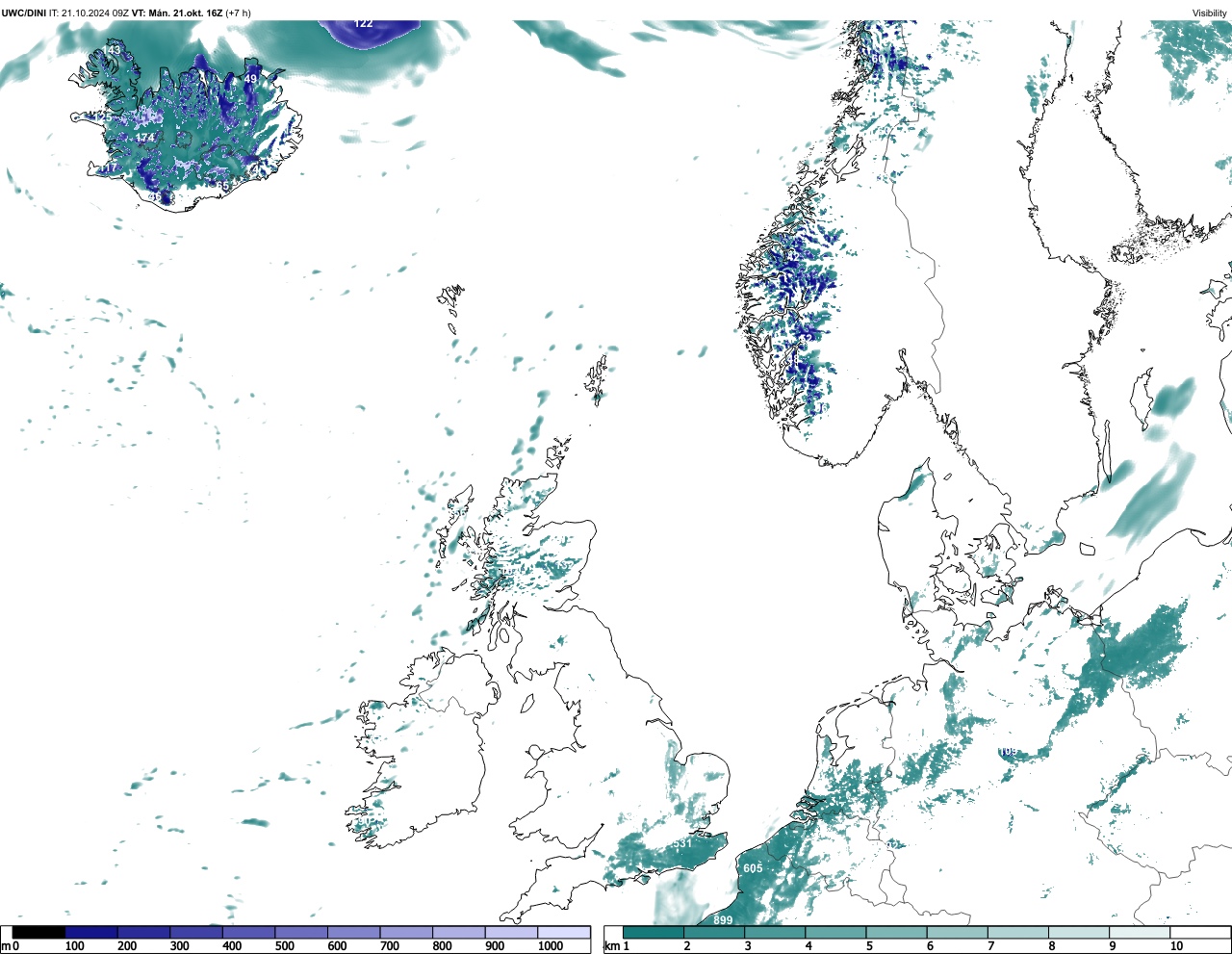Click the '605' value over northern France
Viewport: 1232px width, 954px height.
[x=753, y=868]
